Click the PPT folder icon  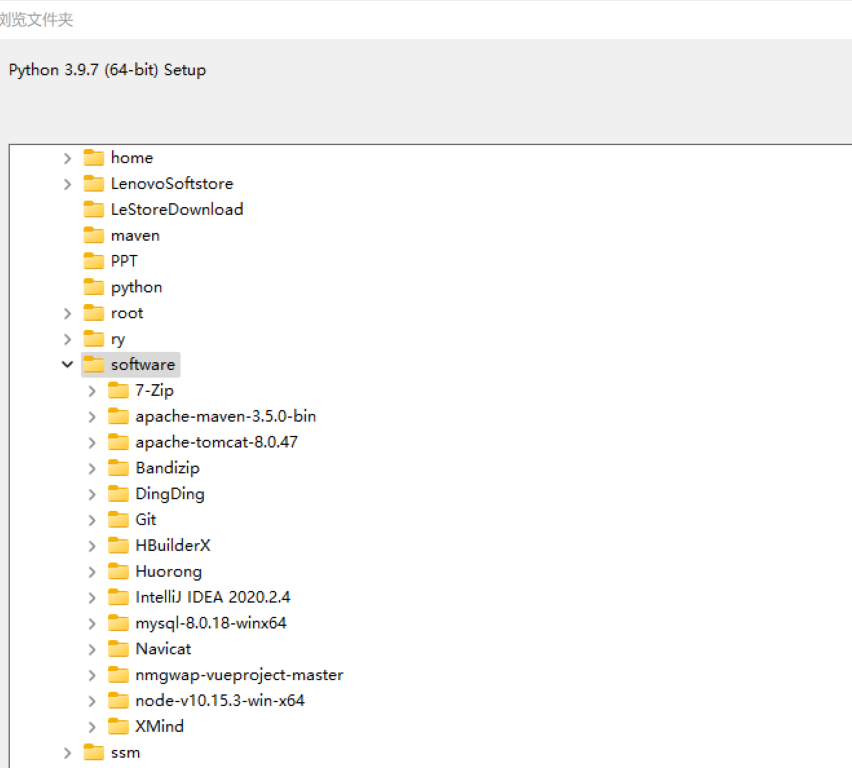coord(93,261)
